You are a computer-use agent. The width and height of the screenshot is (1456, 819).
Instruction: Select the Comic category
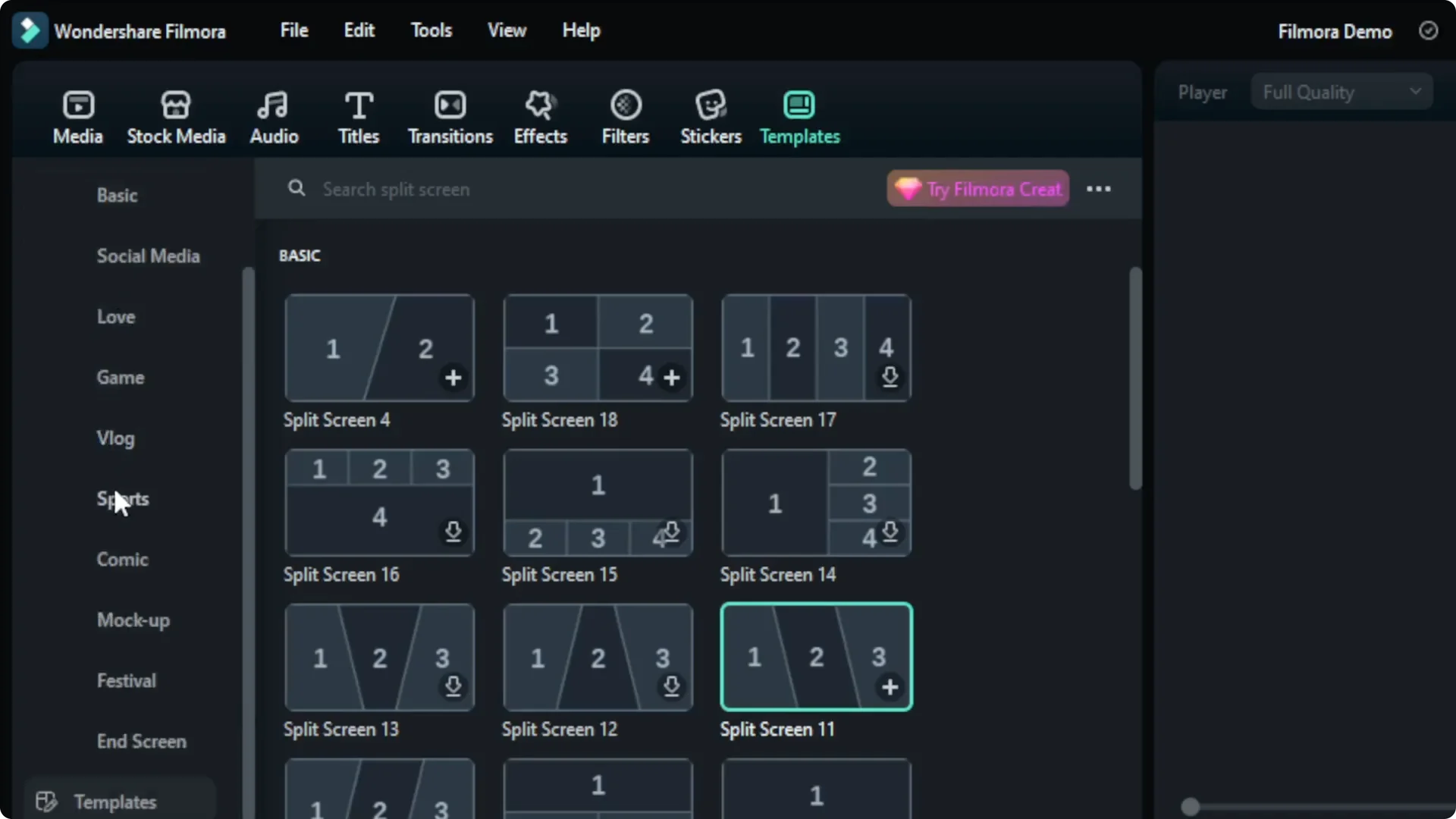122,560
